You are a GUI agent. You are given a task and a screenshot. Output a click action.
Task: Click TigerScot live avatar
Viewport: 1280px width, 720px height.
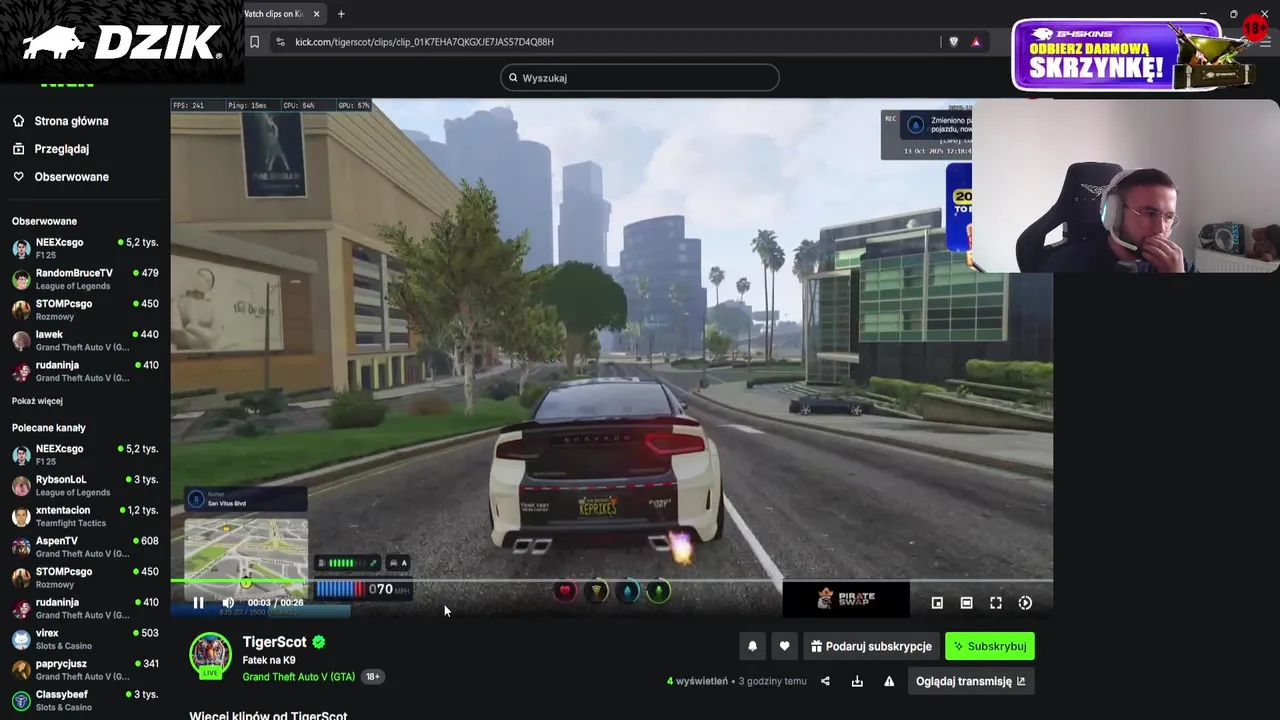[x=210, y=656]
